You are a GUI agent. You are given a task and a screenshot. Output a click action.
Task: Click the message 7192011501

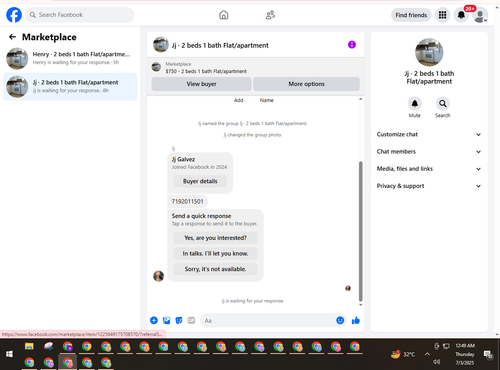[x=187, y=201]
